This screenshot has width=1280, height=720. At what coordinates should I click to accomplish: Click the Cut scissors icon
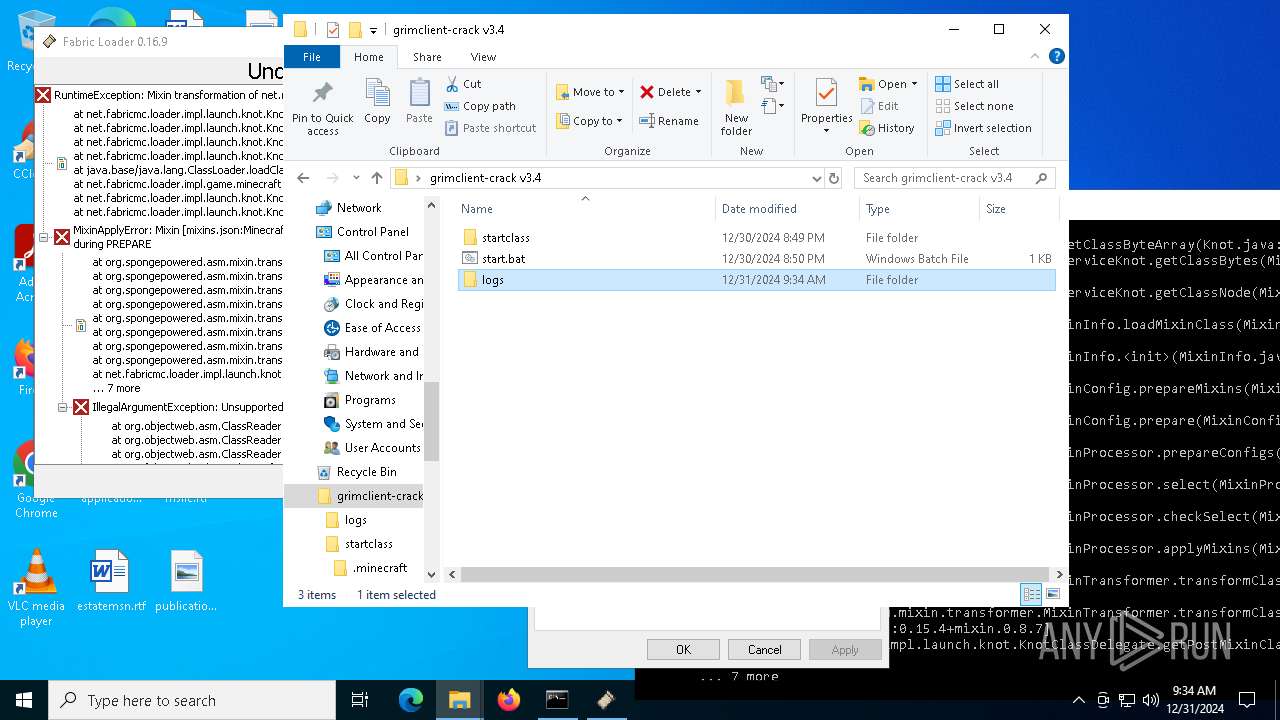tap(452, 84)
